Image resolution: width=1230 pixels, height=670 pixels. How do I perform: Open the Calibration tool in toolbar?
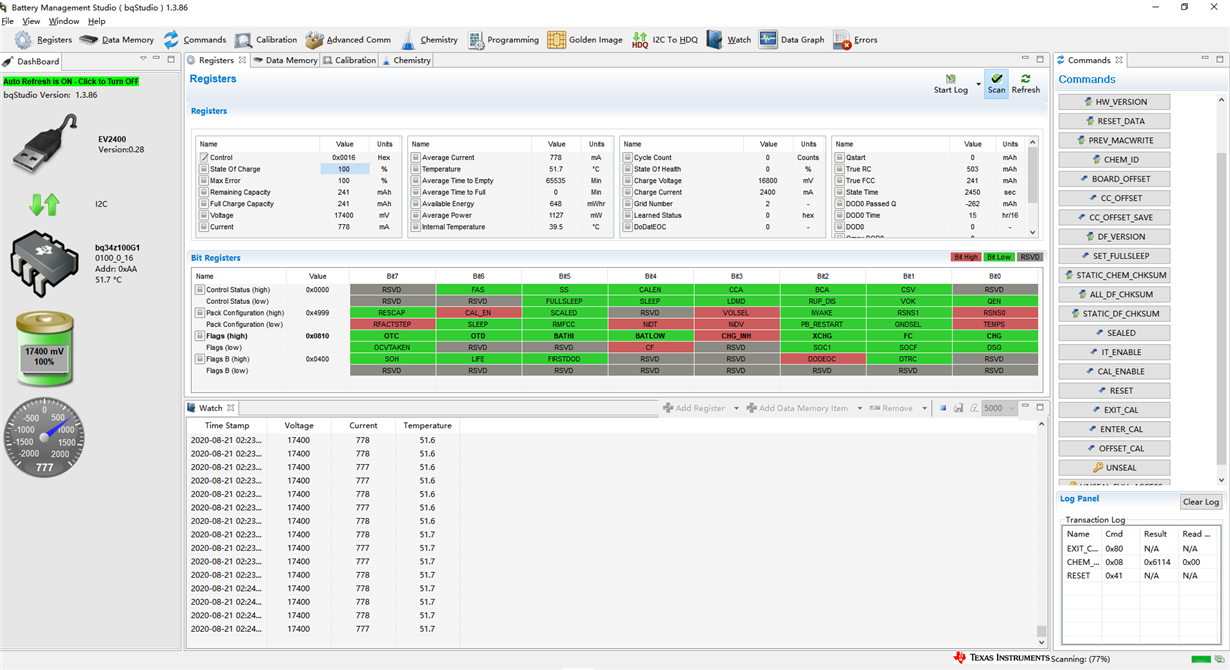(266, 40)
